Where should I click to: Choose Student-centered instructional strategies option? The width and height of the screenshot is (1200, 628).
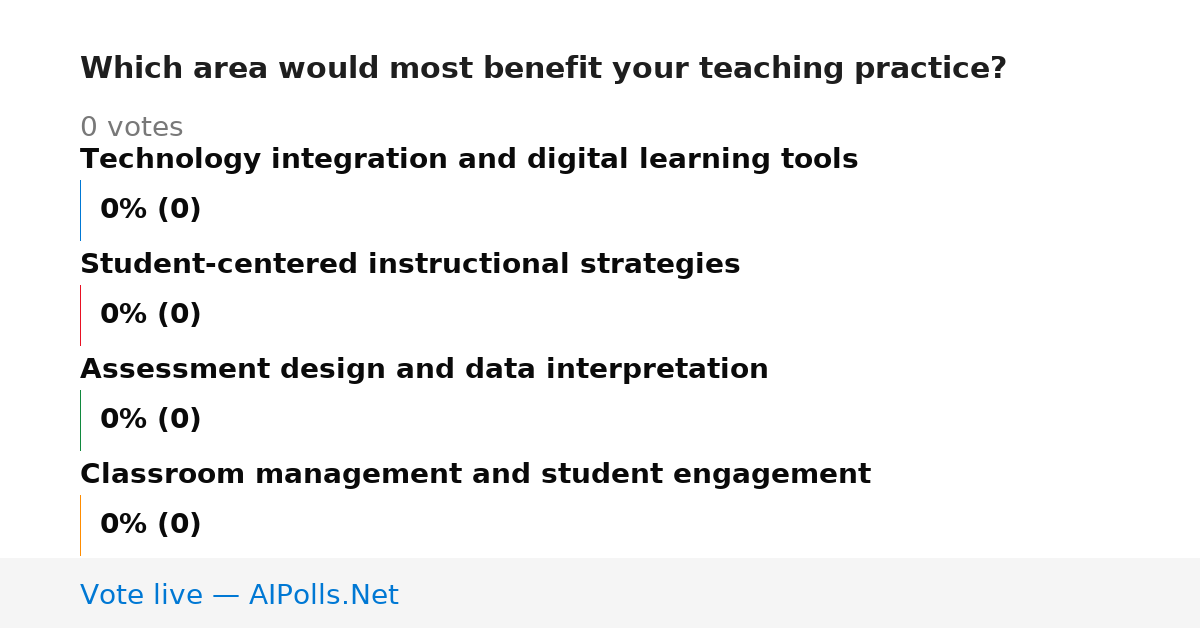[x=410, y=265]
